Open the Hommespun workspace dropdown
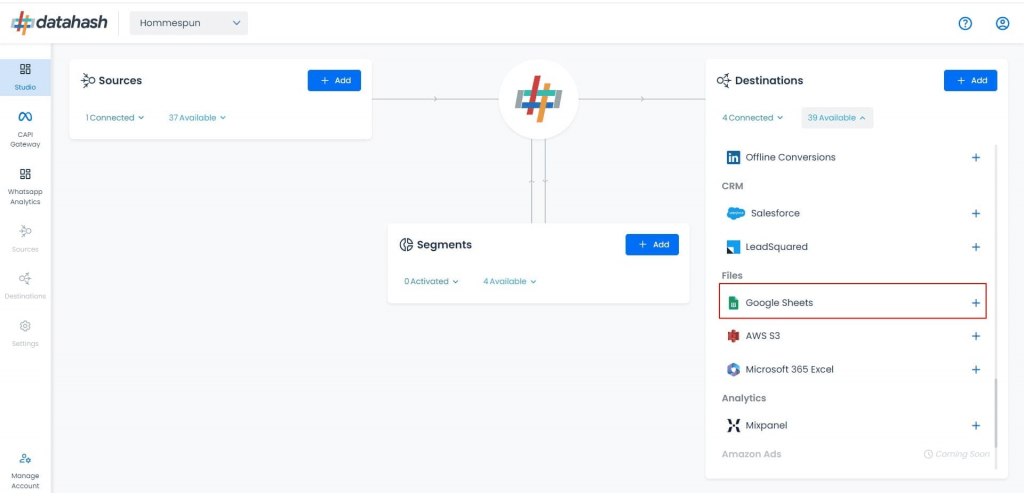The image size is (1024, 493). point(189,23)
